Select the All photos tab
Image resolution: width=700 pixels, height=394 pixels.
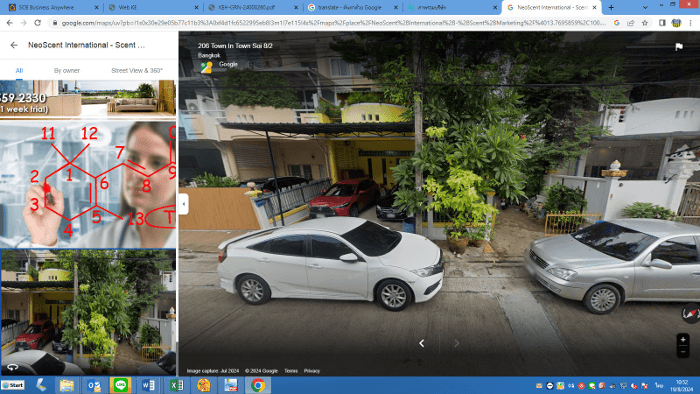pos(19,71)
